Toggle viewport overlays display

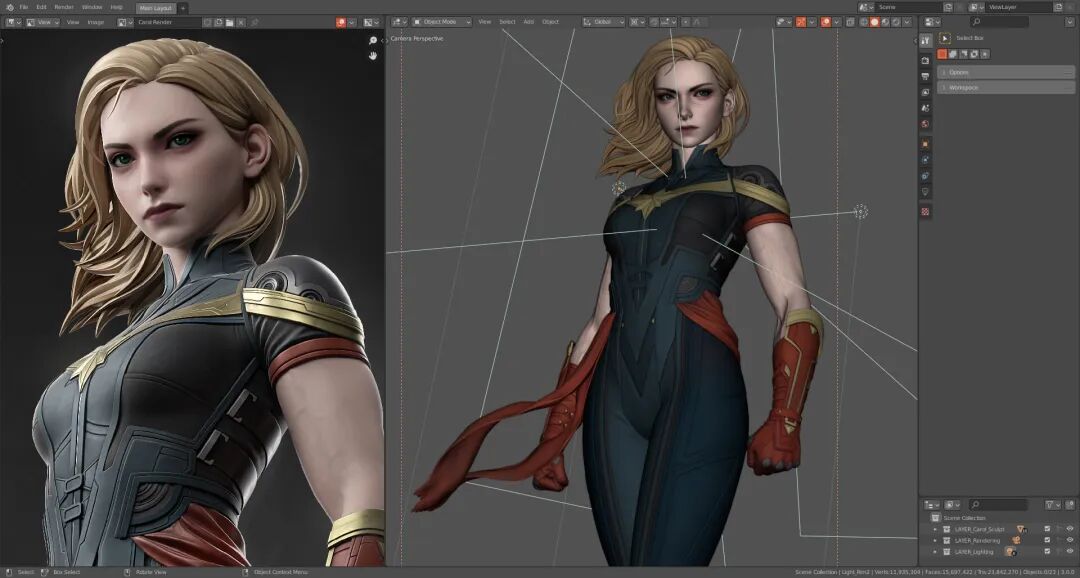coord(826,22)
